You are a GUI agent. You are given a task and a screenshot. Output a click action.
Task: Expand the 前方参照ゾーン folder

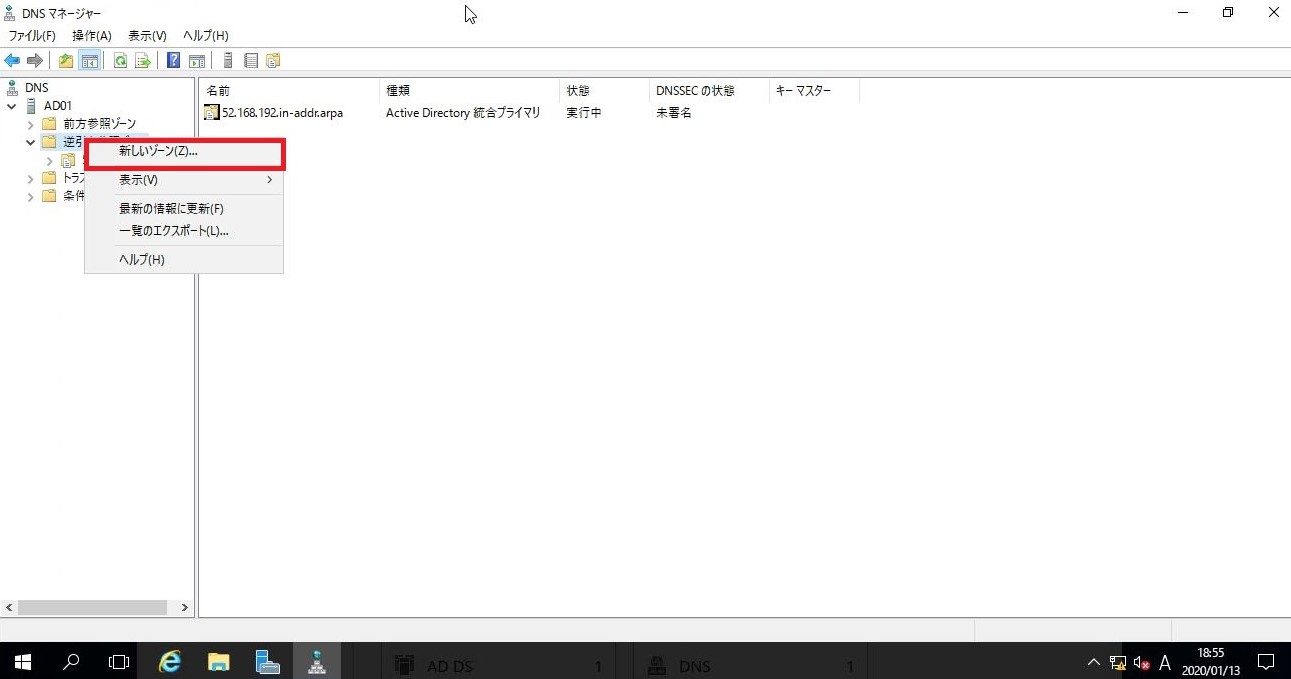tap(30, 124)
